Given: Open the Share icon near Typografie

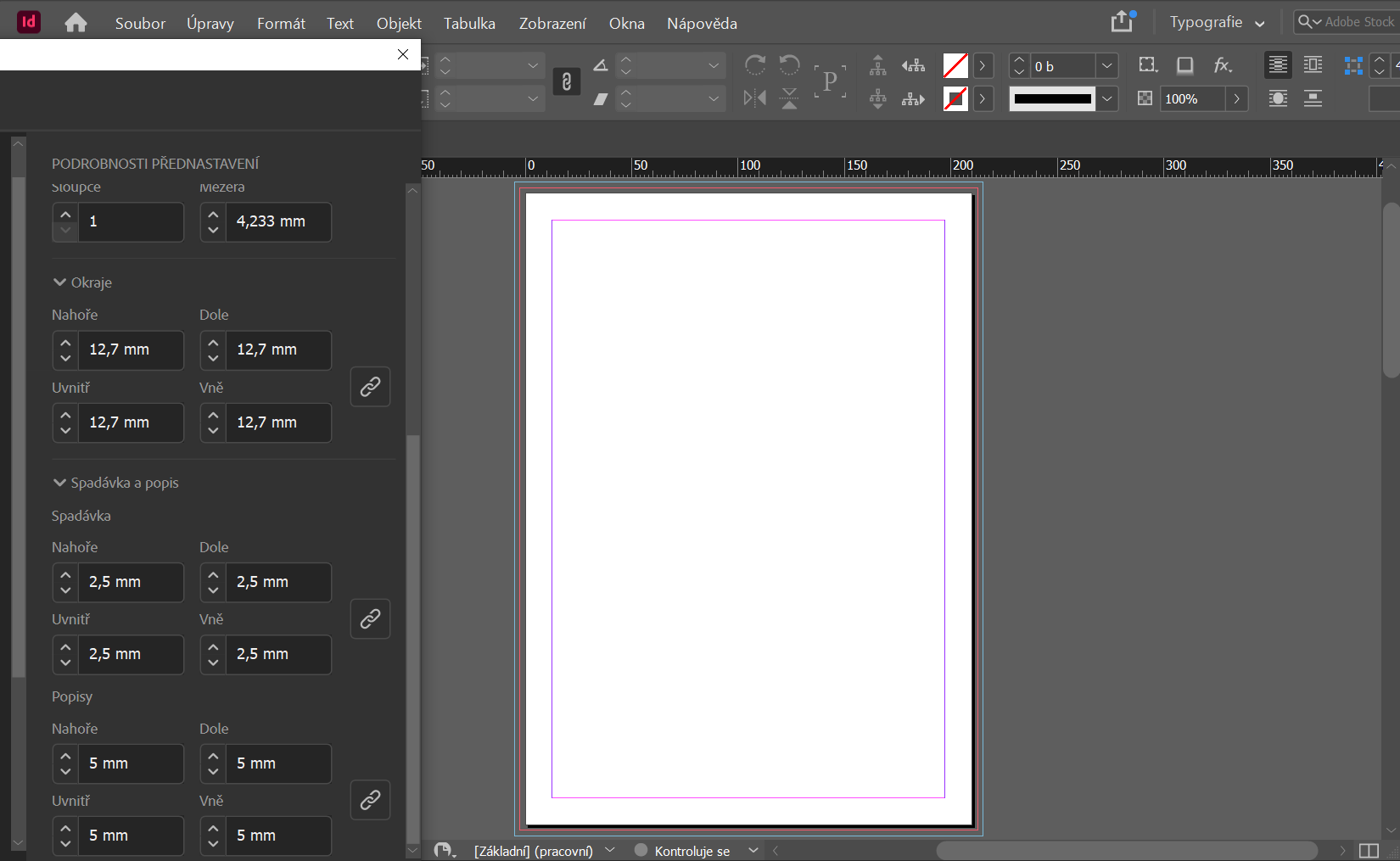Looking at the screenshot, I should [x=1122, y=21].
